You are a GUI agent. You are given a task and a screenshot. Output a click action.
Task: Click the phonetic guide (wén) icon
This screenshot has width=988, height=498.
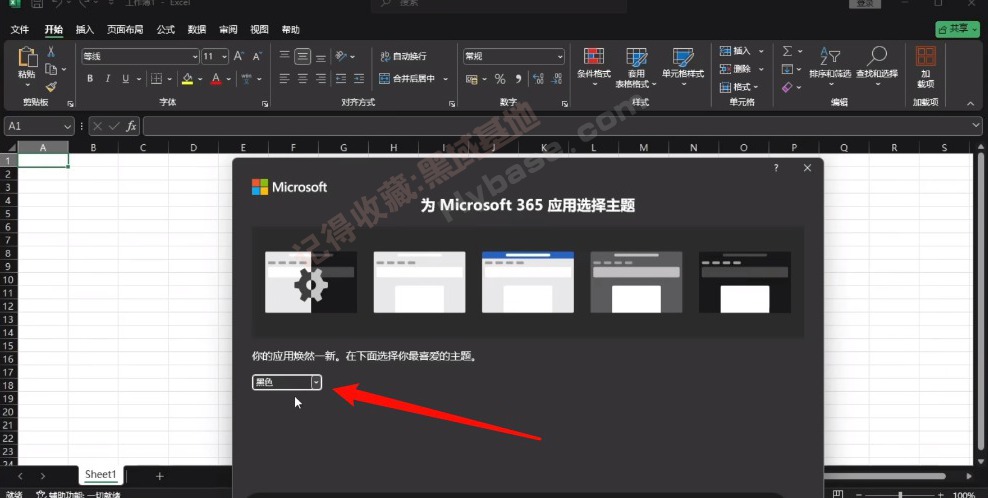coord(246,78)
